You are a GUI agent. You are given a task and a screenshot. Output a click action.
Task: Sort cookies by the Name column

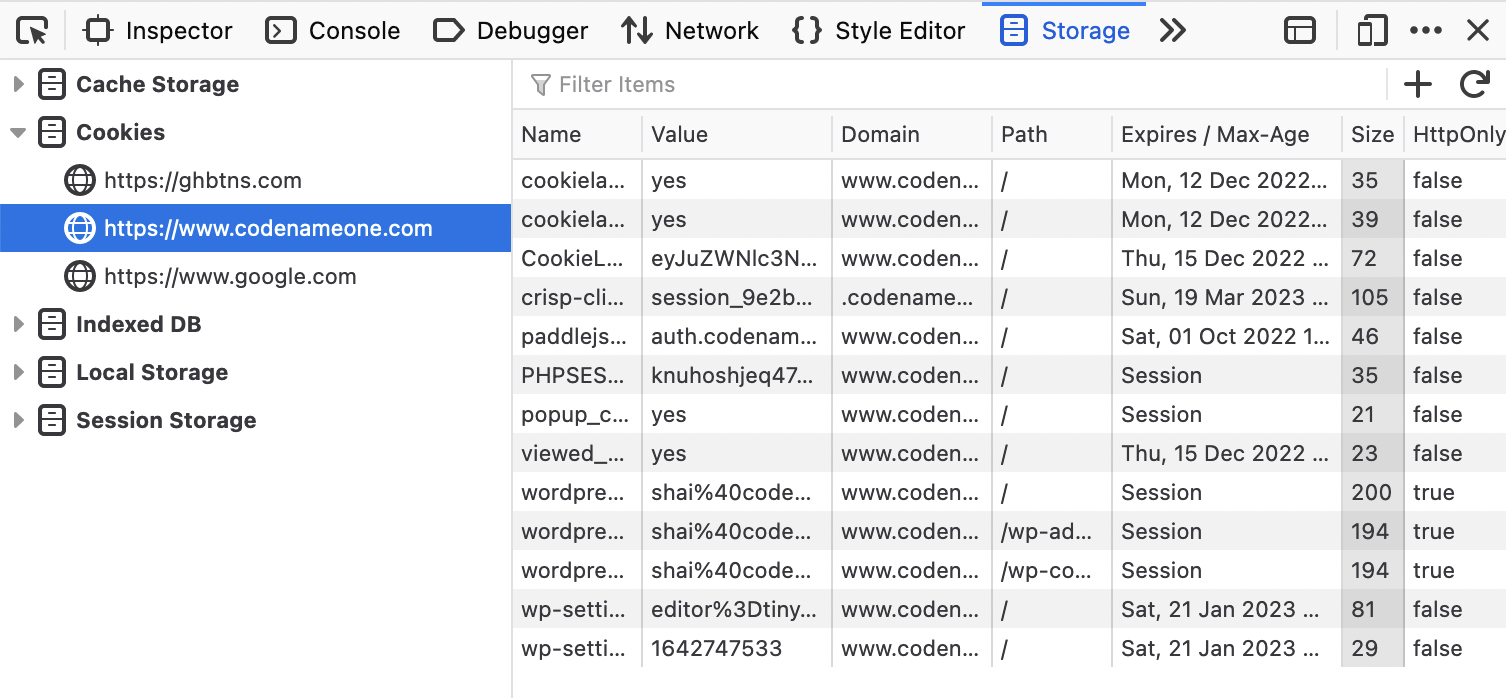pyautogui.click(x=550, y=134)
